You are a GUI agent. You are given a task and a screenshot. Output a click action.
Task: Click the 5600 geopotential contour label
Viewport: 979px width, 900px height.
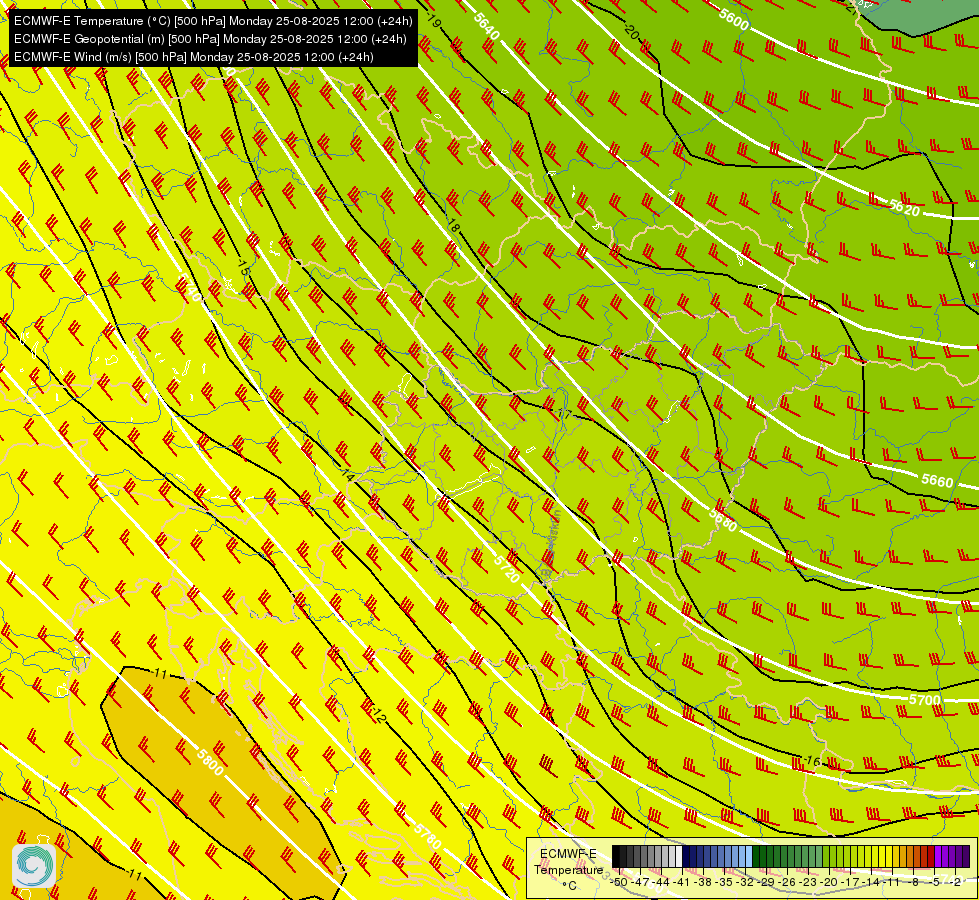pos(733,19)
